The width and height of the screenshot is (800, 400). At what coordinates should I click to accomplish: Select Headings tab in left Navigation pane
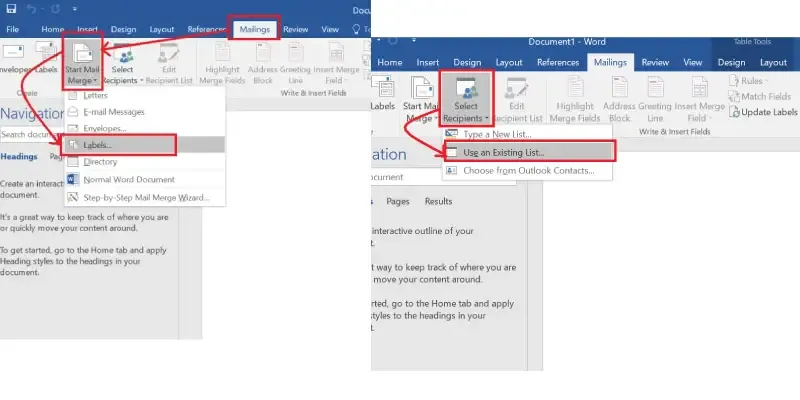19,157
